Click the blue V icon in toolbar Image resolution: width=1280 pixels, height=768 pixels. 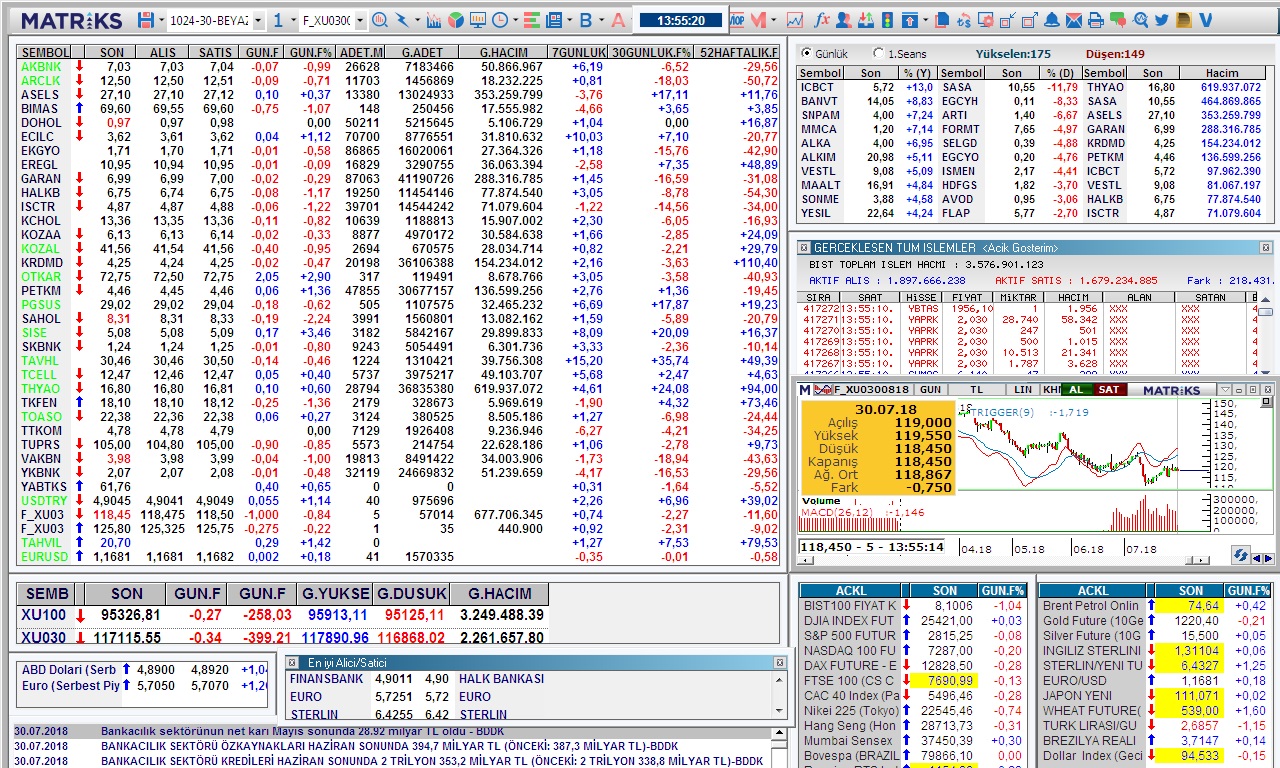1206,20
